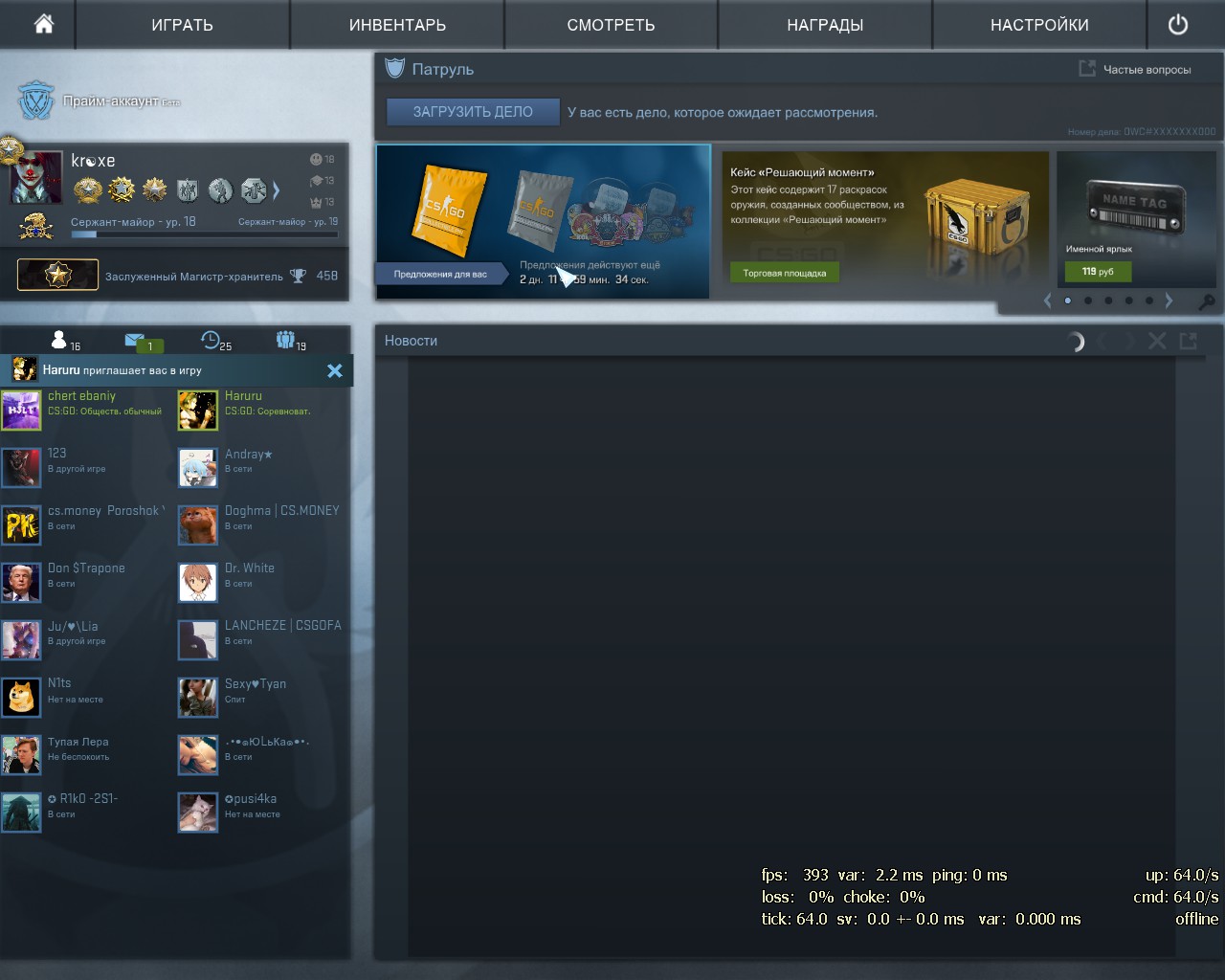Click the friendly commendation smiley icon
This screenshot has height=980, width=1225.
click(x=316, y=159)
